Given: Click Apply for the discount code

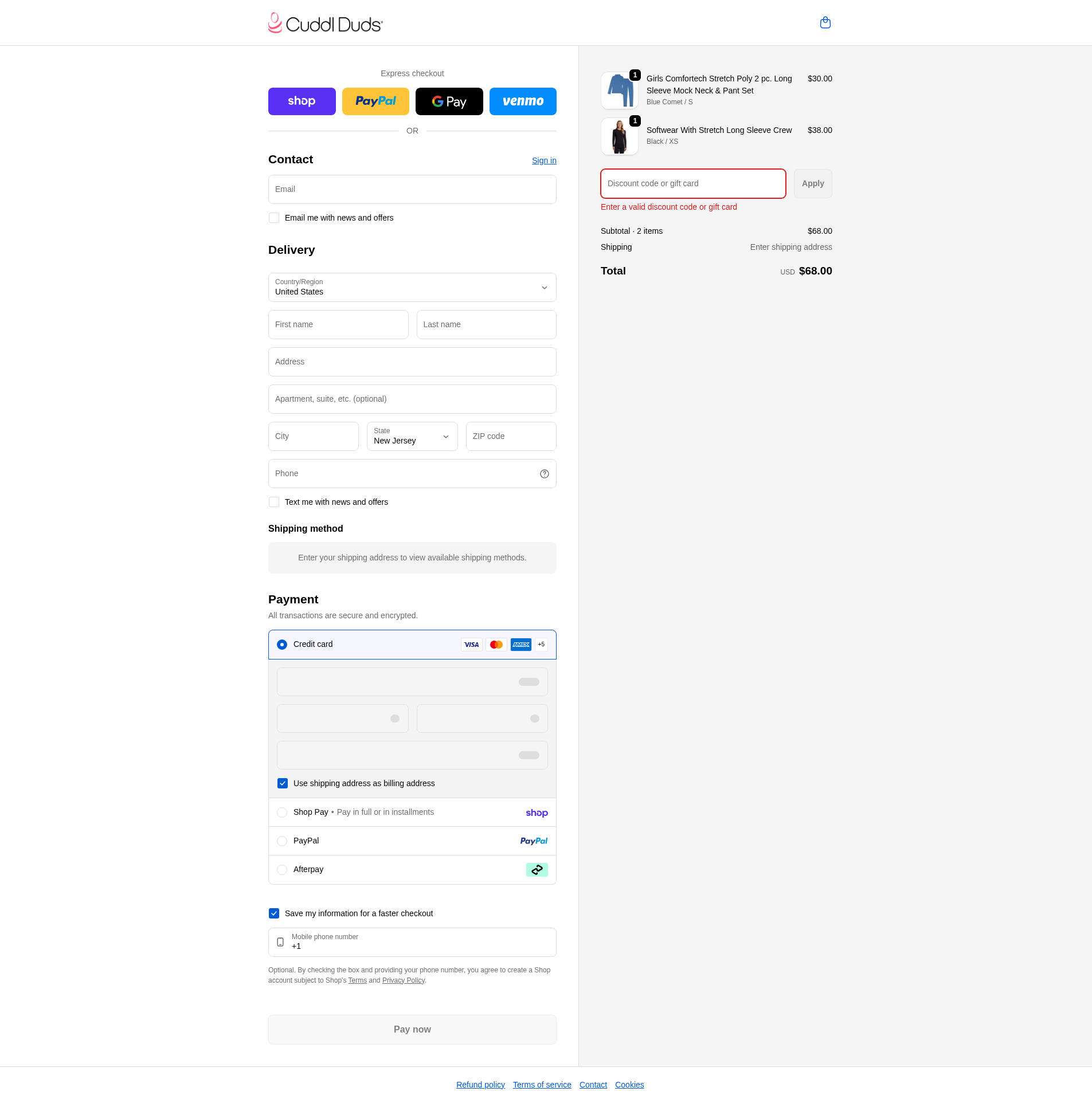Looking at the screenshot, I should pyautogui.click(x=812, y=183).
